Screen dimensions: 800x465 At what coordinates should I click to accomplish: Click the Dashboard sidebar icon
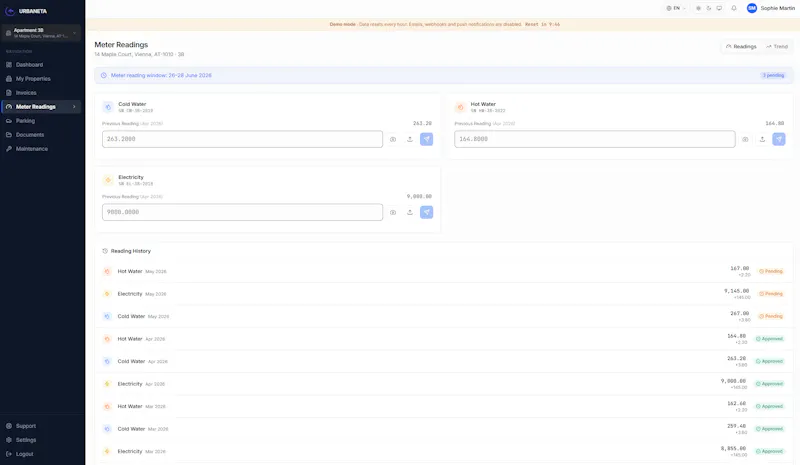coord(9,65)
